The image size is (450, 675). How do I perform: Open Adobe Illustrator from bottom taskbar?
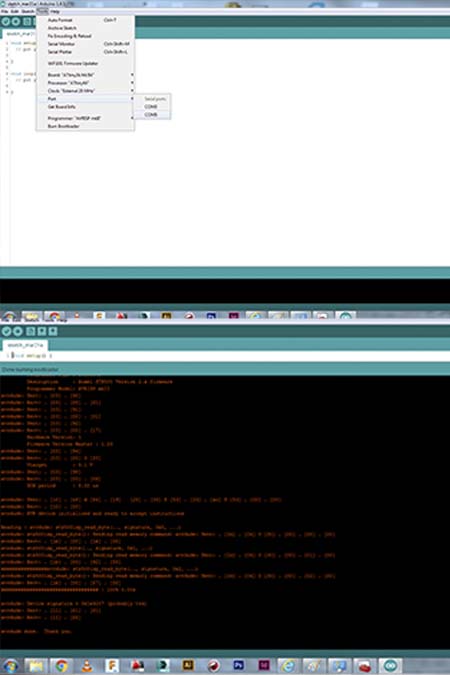tap(188, 666)
